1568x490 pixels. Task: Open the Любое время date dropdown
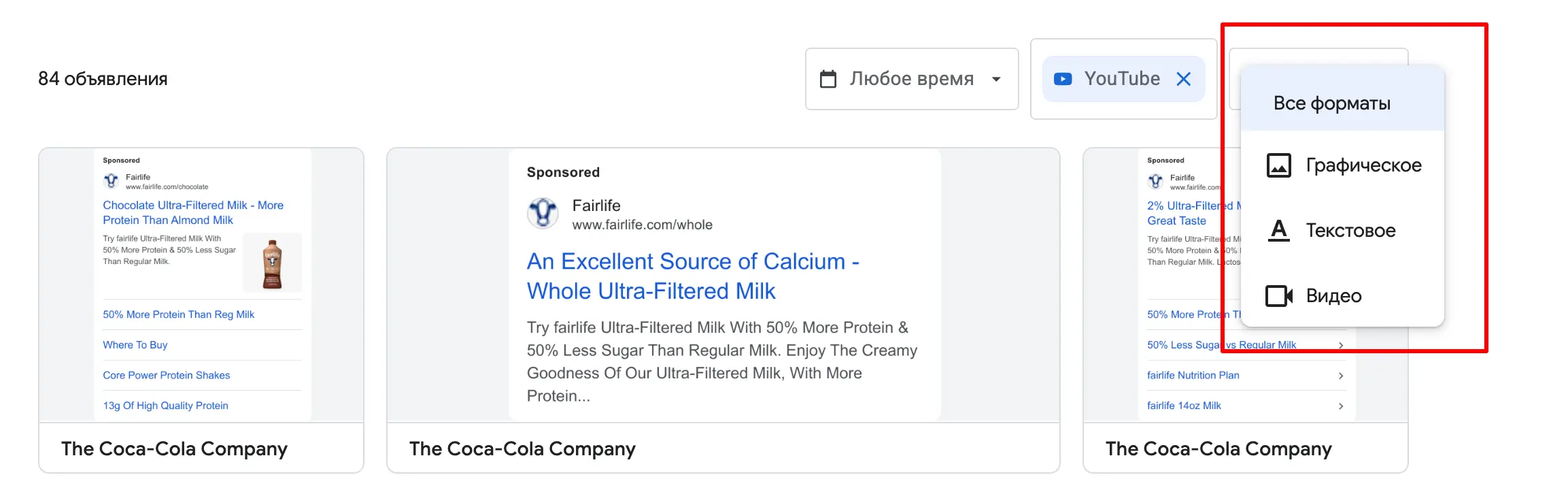911,79
